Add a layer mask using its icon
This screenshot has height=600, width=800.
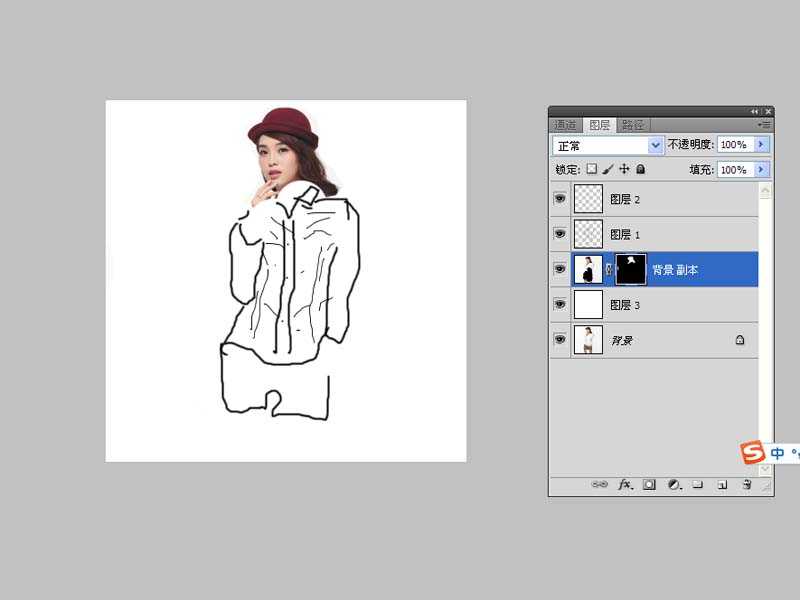649,484
